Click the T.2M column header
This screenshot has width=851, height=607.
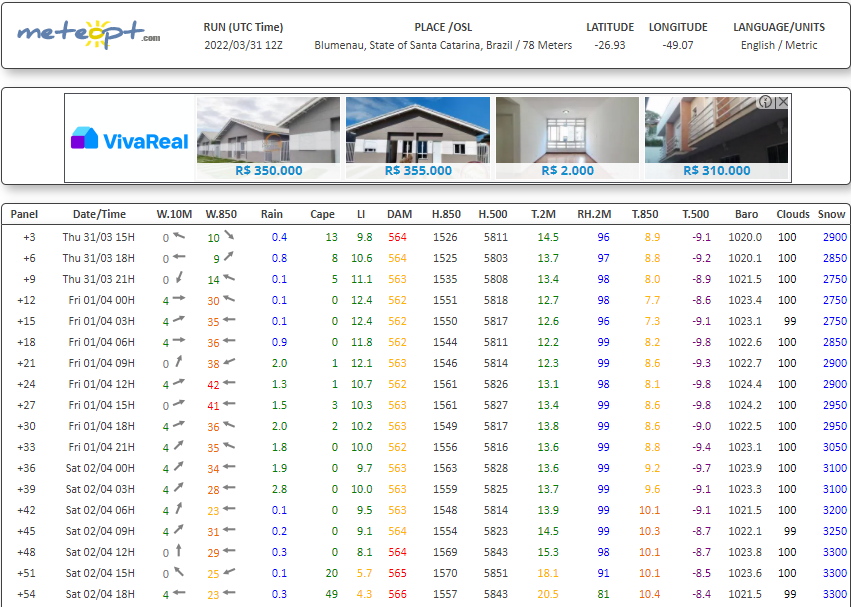[x=543, y=214]
